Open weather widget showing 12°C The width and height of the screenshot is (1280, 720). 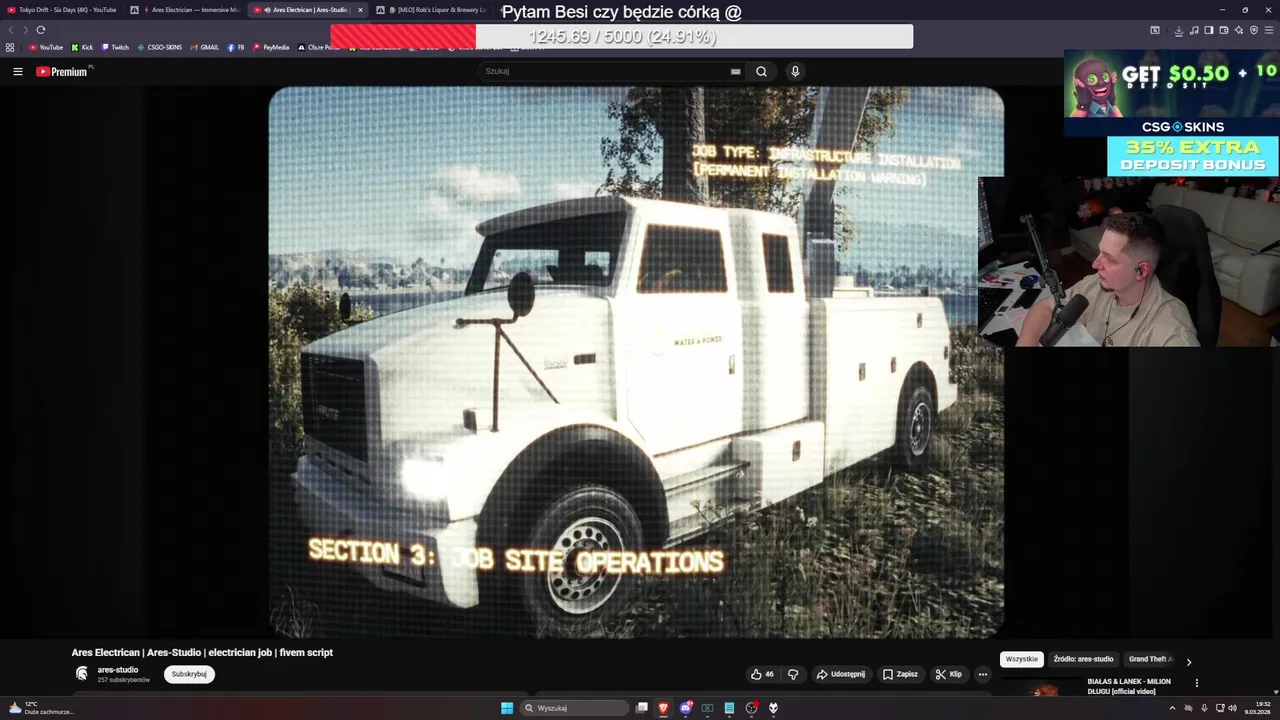pyautogui.click(x=42, y=708)
